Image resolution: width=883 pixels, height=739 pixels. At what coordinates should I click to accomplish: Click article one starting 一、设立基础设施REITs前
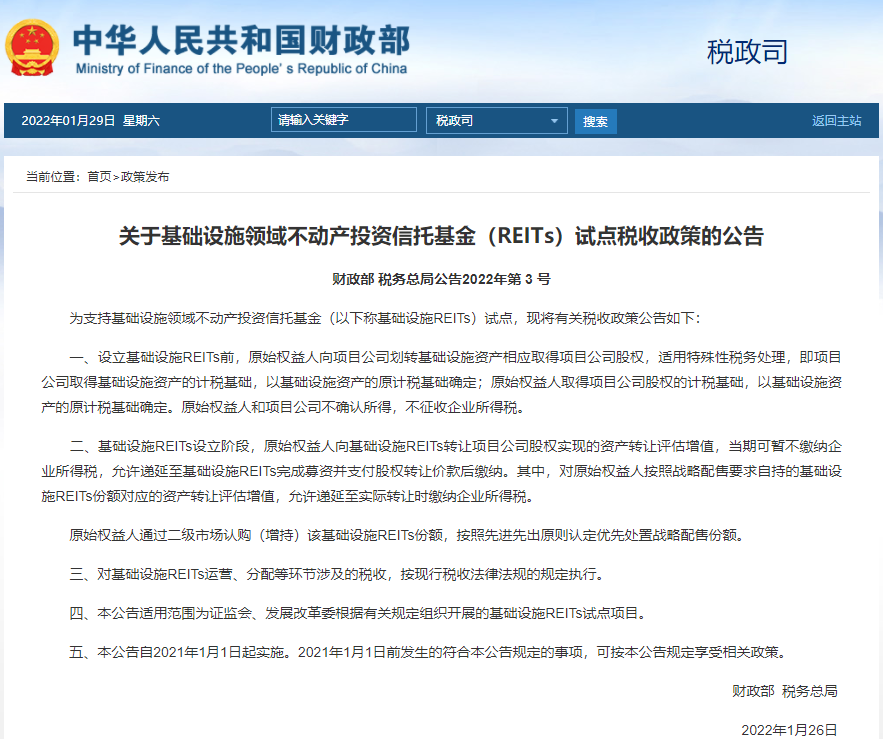click(441, 381)
